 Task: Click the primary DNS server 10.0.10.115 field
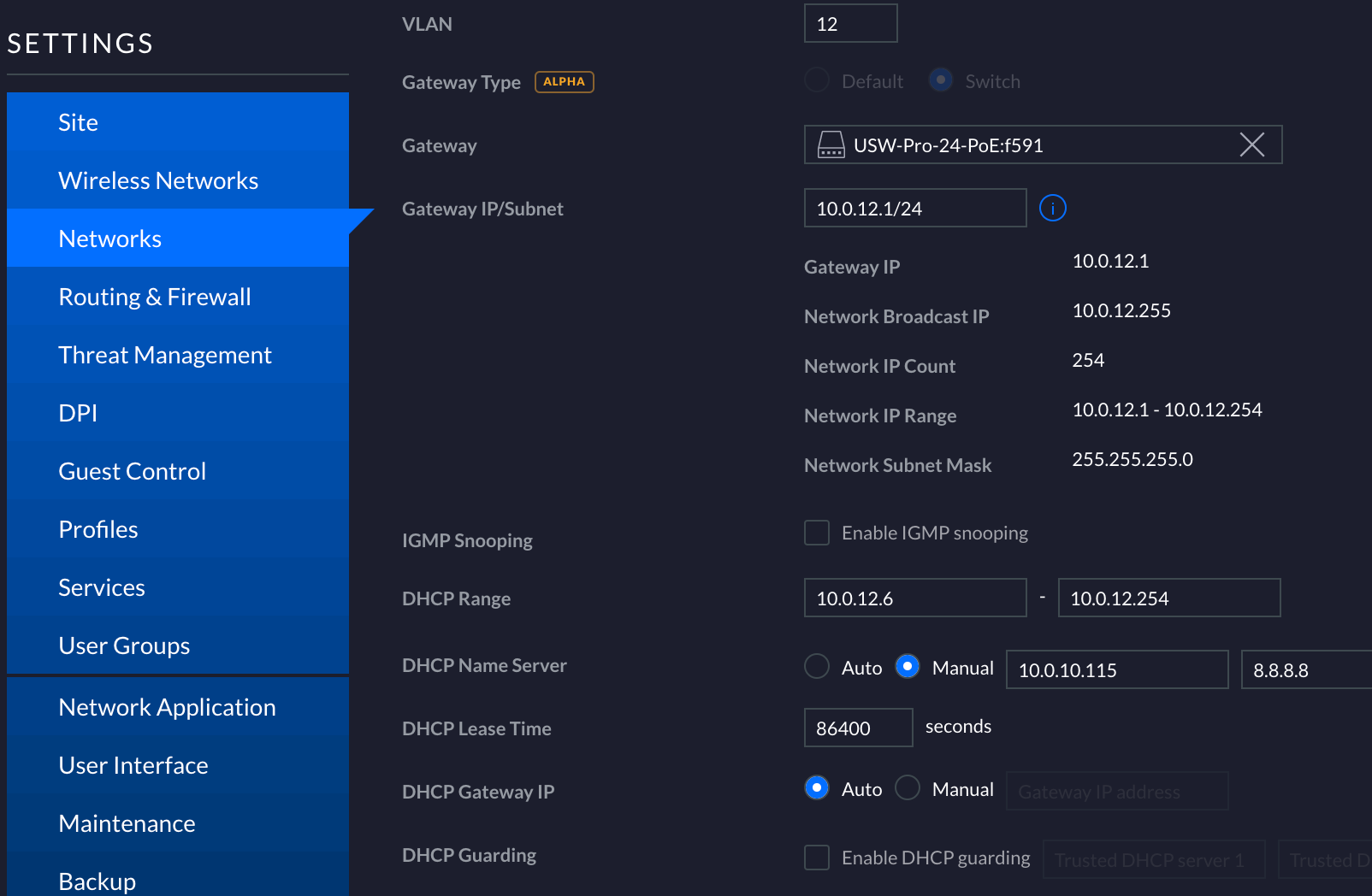(x=1116, y=670)
